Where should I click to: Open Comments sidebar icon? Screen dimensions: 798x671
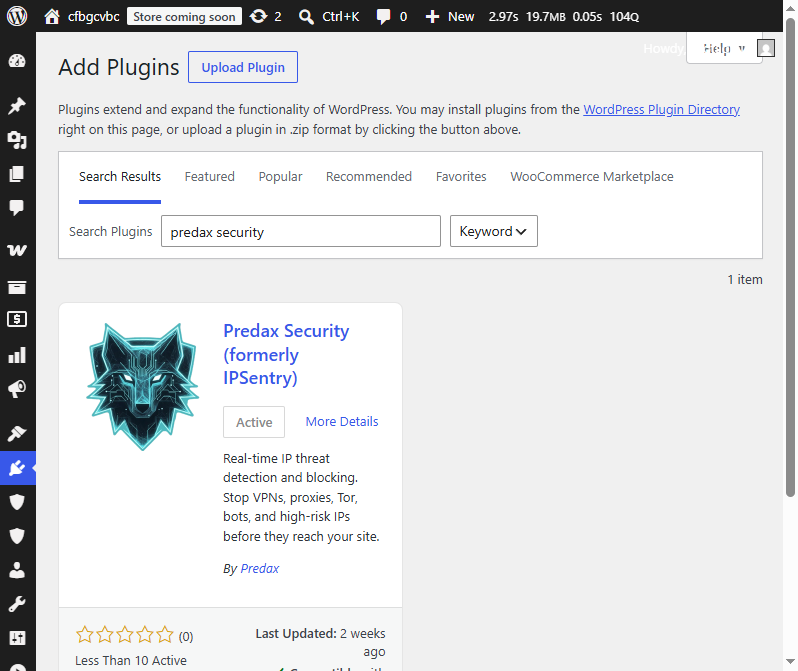[x=17, y=207]
